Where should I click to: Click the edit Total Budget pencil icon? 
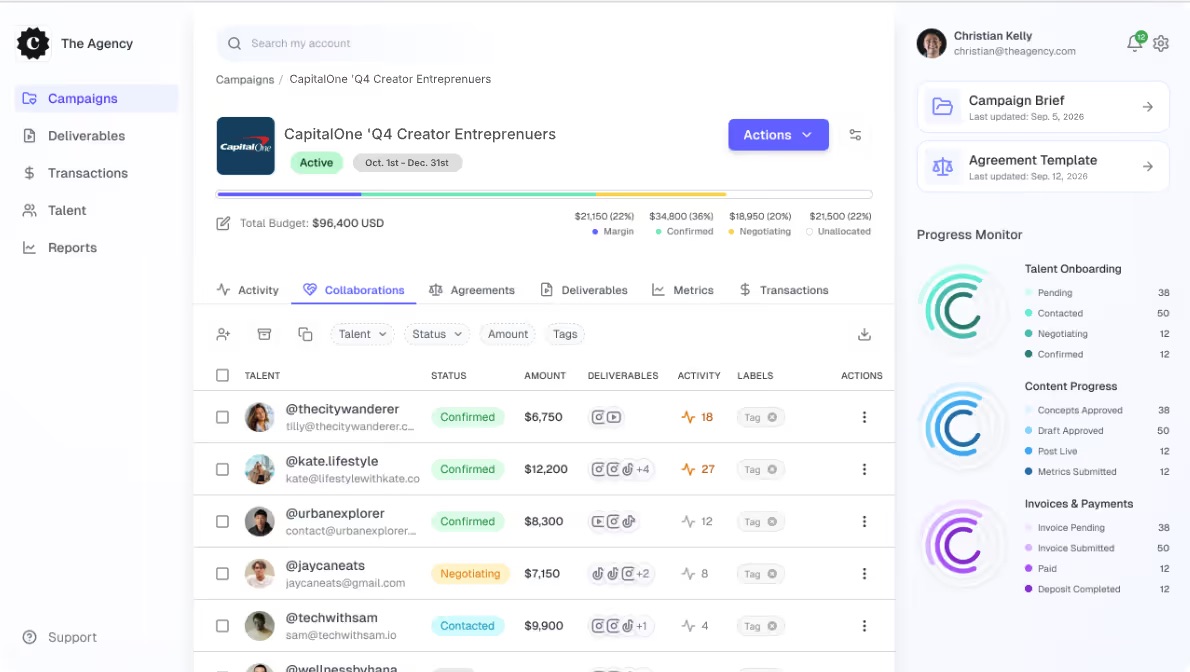(x=223, y=223)
